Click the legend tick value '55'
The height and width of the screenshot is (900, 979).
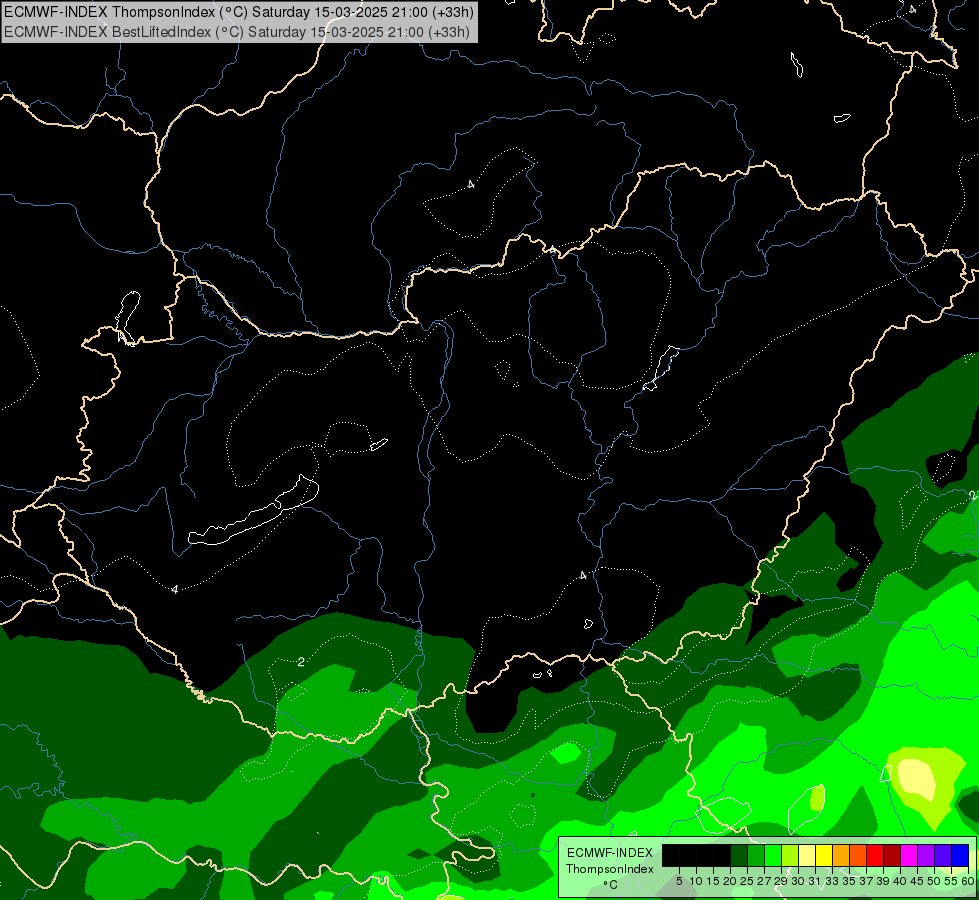pos(951,881)
